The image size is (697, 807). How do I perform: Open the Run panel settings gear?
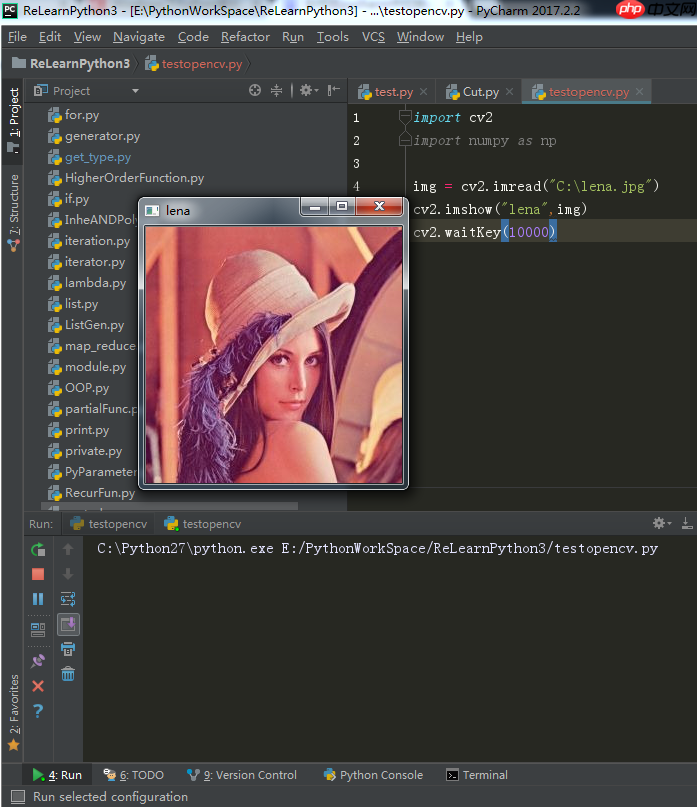pyautogui.click(x=661, y=523)
